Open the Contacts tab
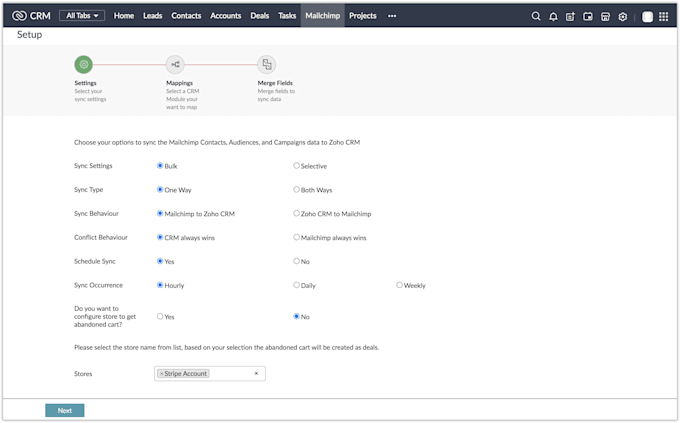The image size is (680, 423). click(x=186, y=16)
